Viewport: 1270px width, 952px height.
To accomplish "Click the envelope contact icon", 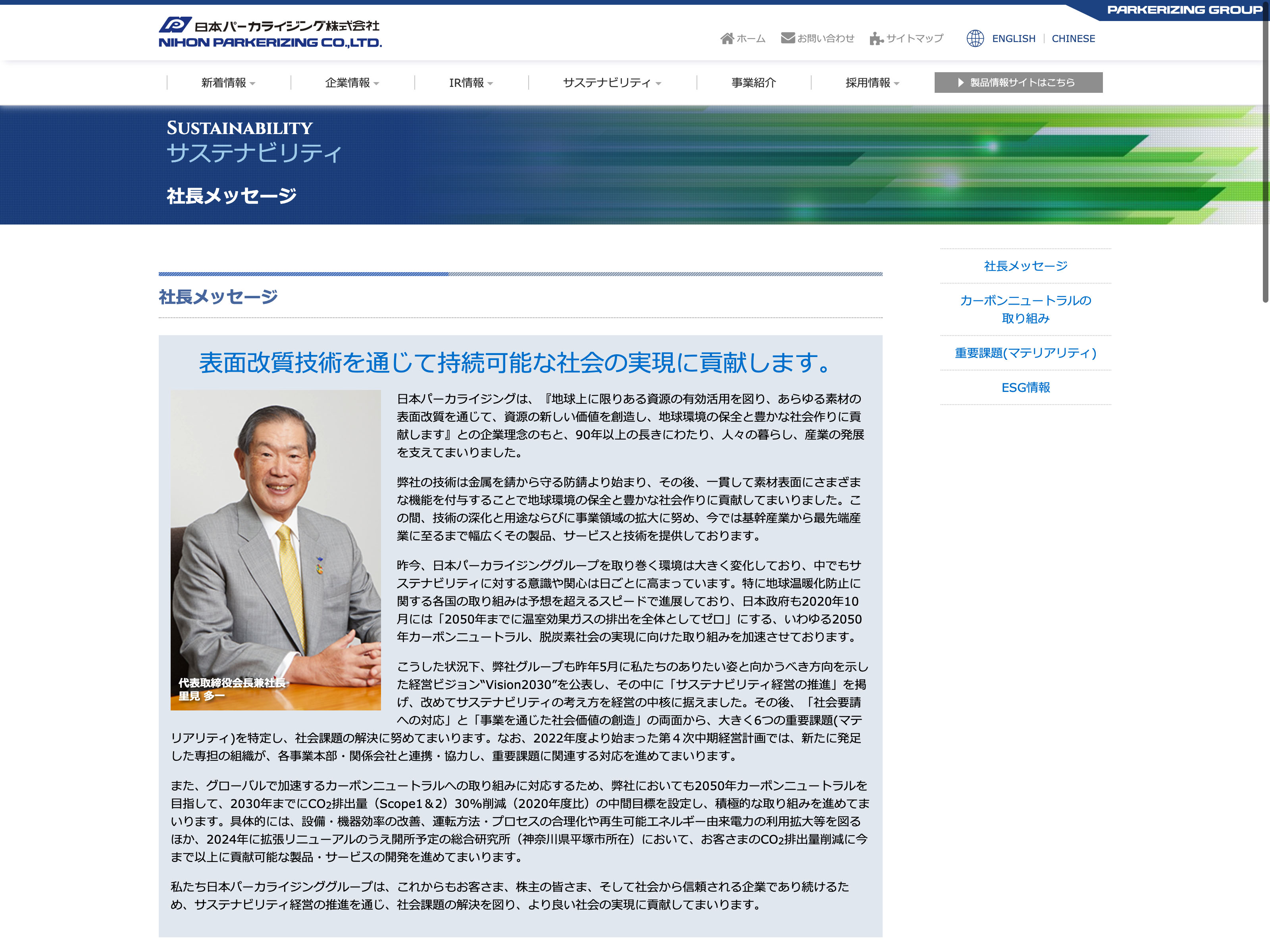I will (x=788, y=38).
